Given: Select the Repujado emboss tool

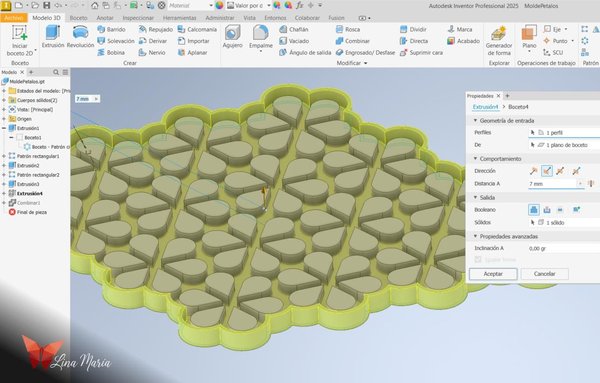Looking at the screenshot, I should pyautogui.click(x=156, y=29).
